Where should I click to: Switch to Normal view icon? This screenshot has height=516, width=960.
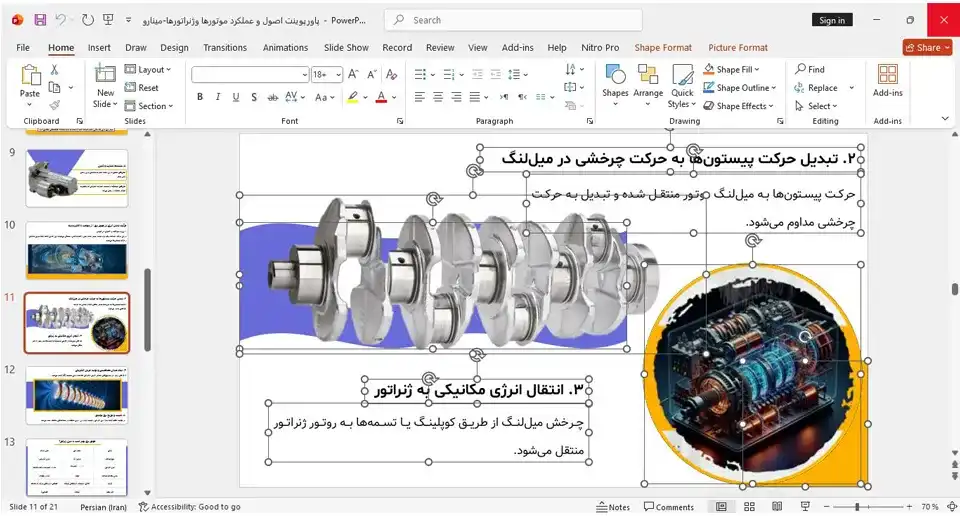coord(721,507)
